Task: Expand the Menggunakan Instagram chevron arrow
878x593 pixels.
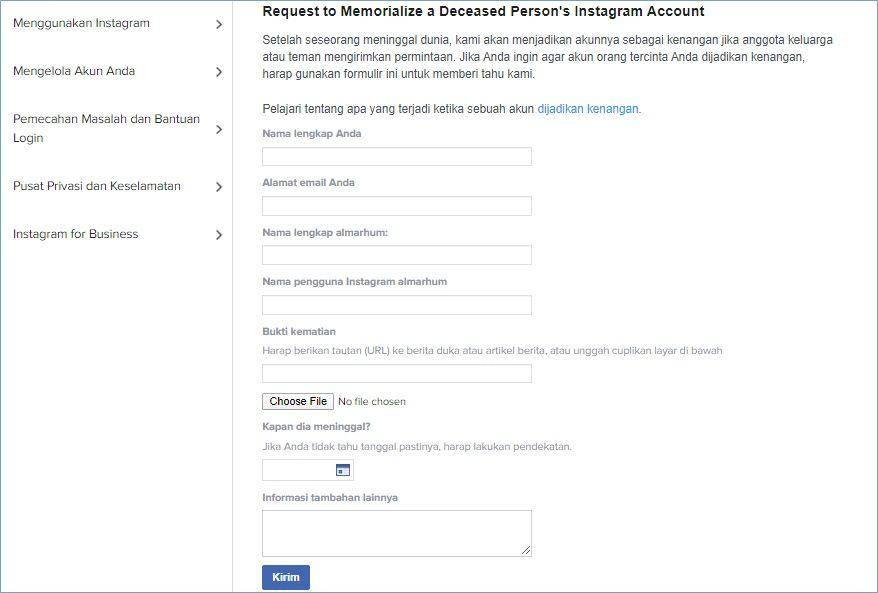Action: click(x=219, y=25)
